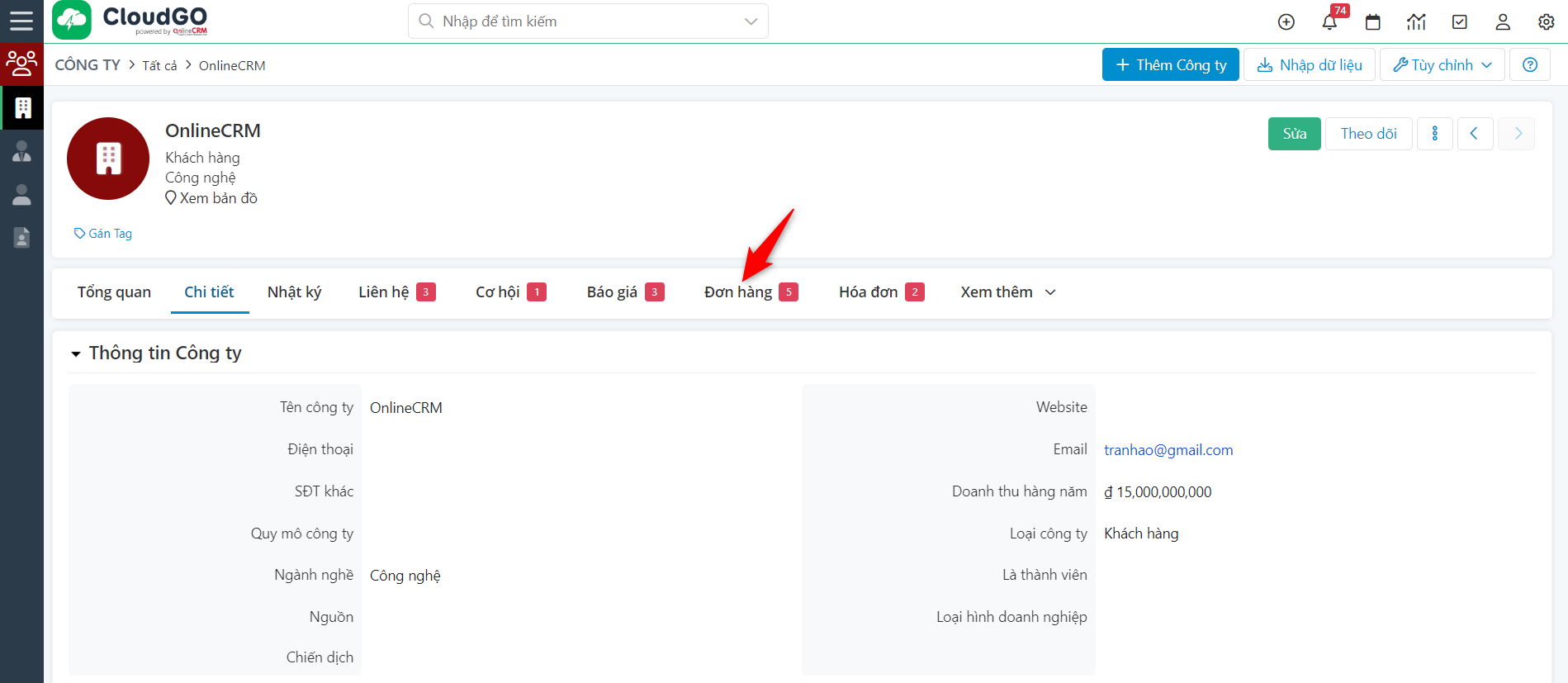Screen dimensions: 1568x683
Task: Click the OnlineCRM company avatar
Action: pyautogui.click(x=108, y=159)
